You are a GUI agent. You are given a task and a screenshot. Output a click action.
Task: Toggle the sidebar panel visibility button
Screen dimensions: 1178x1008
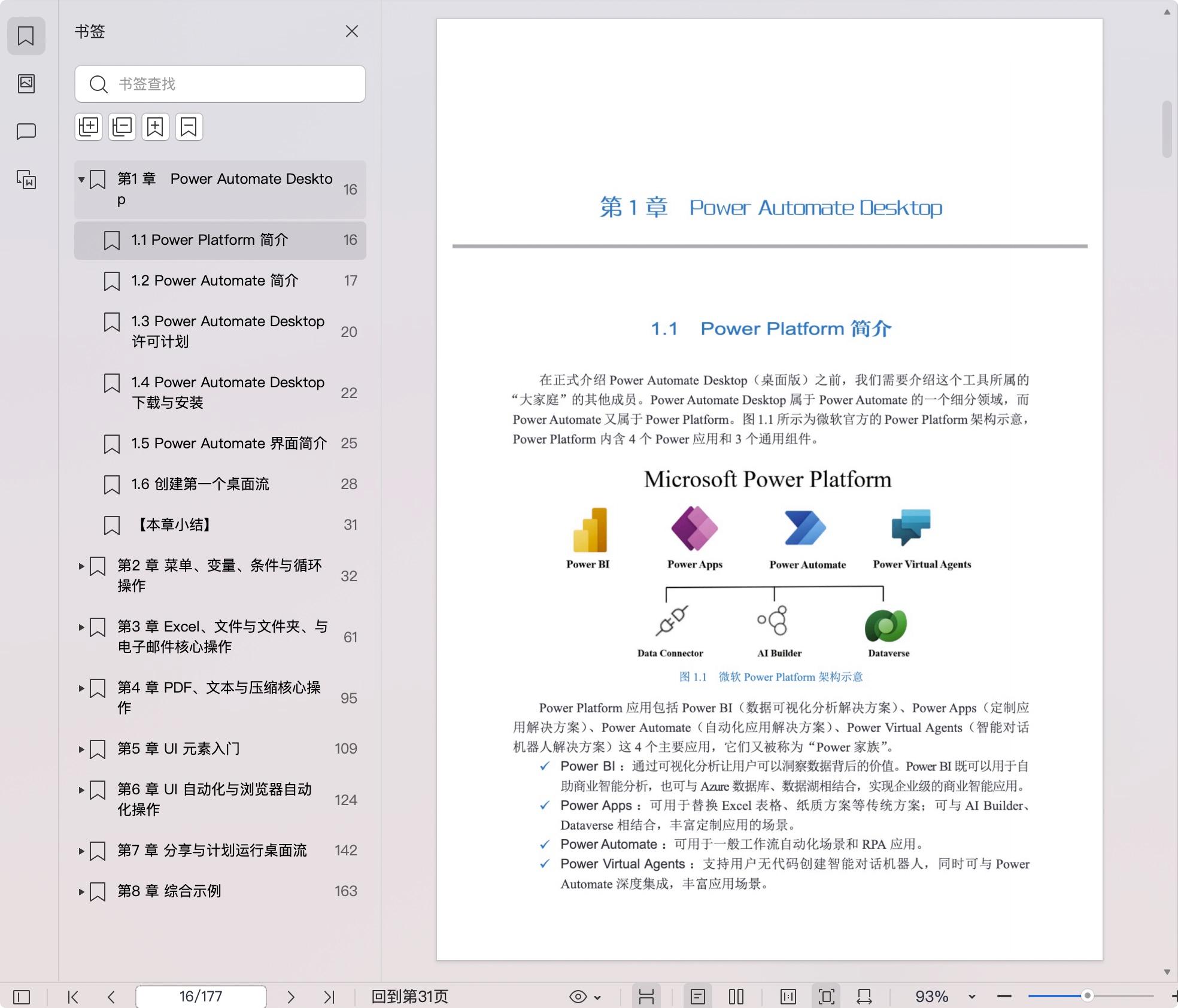pos(22,997)
